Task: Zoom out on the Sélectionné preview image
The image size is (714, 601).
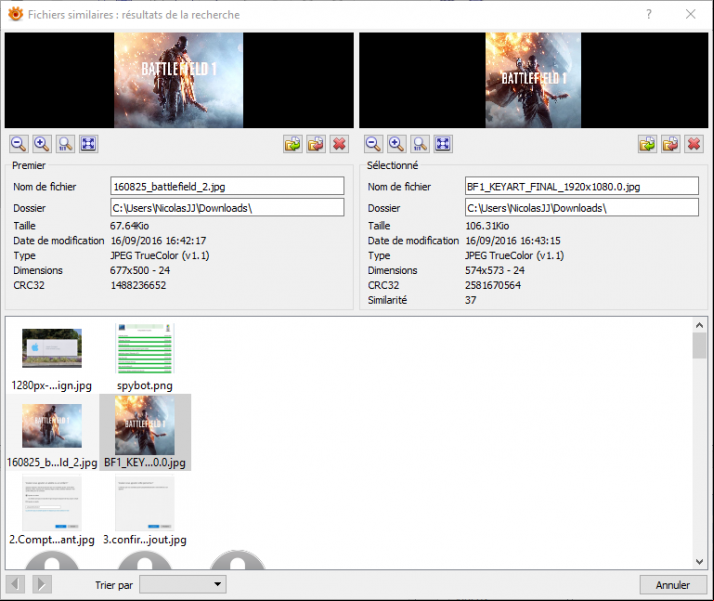Action: pos(373,144)
